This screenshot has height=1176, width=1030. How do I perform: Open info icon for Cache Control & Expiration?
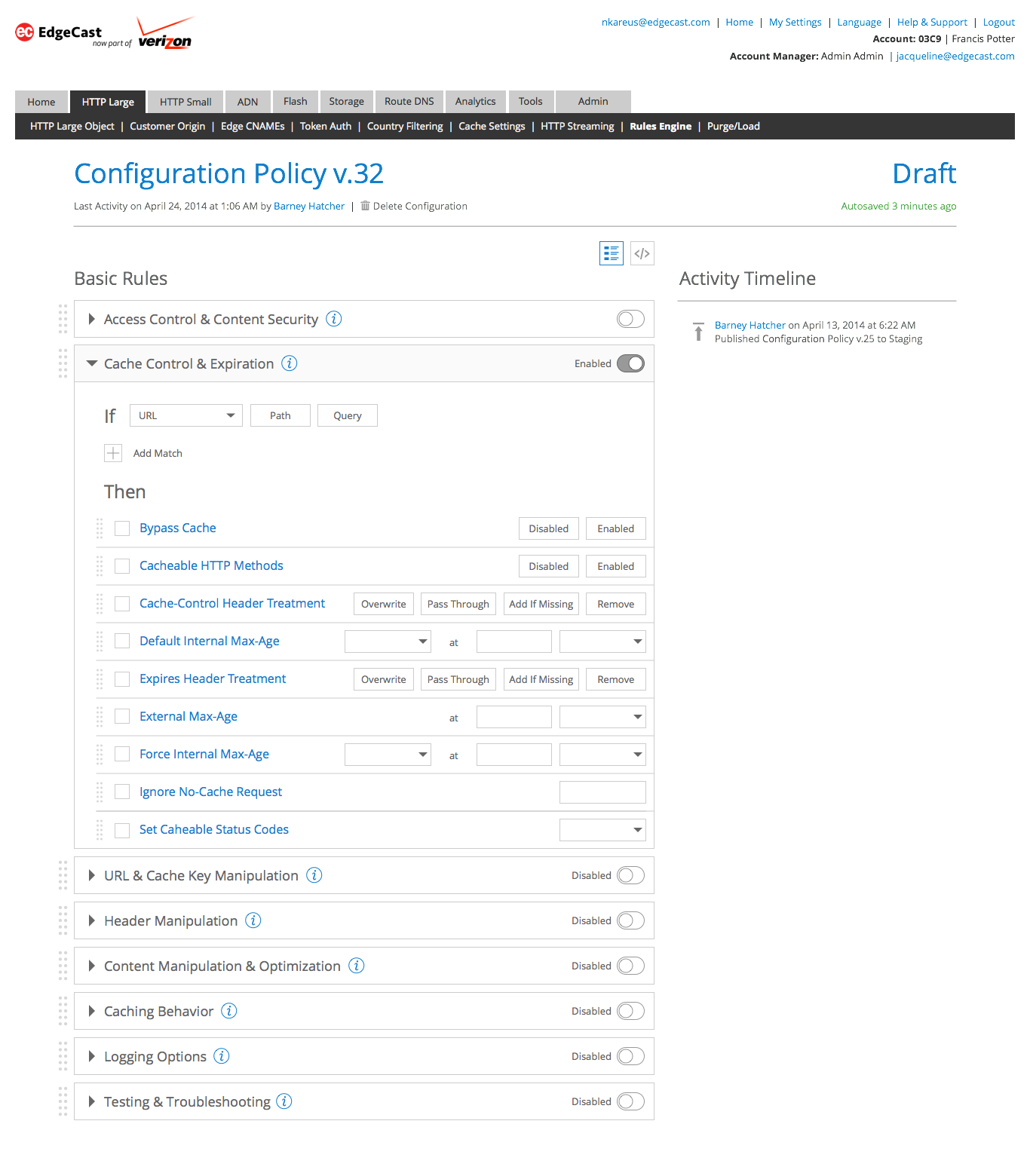coord(290,363)
